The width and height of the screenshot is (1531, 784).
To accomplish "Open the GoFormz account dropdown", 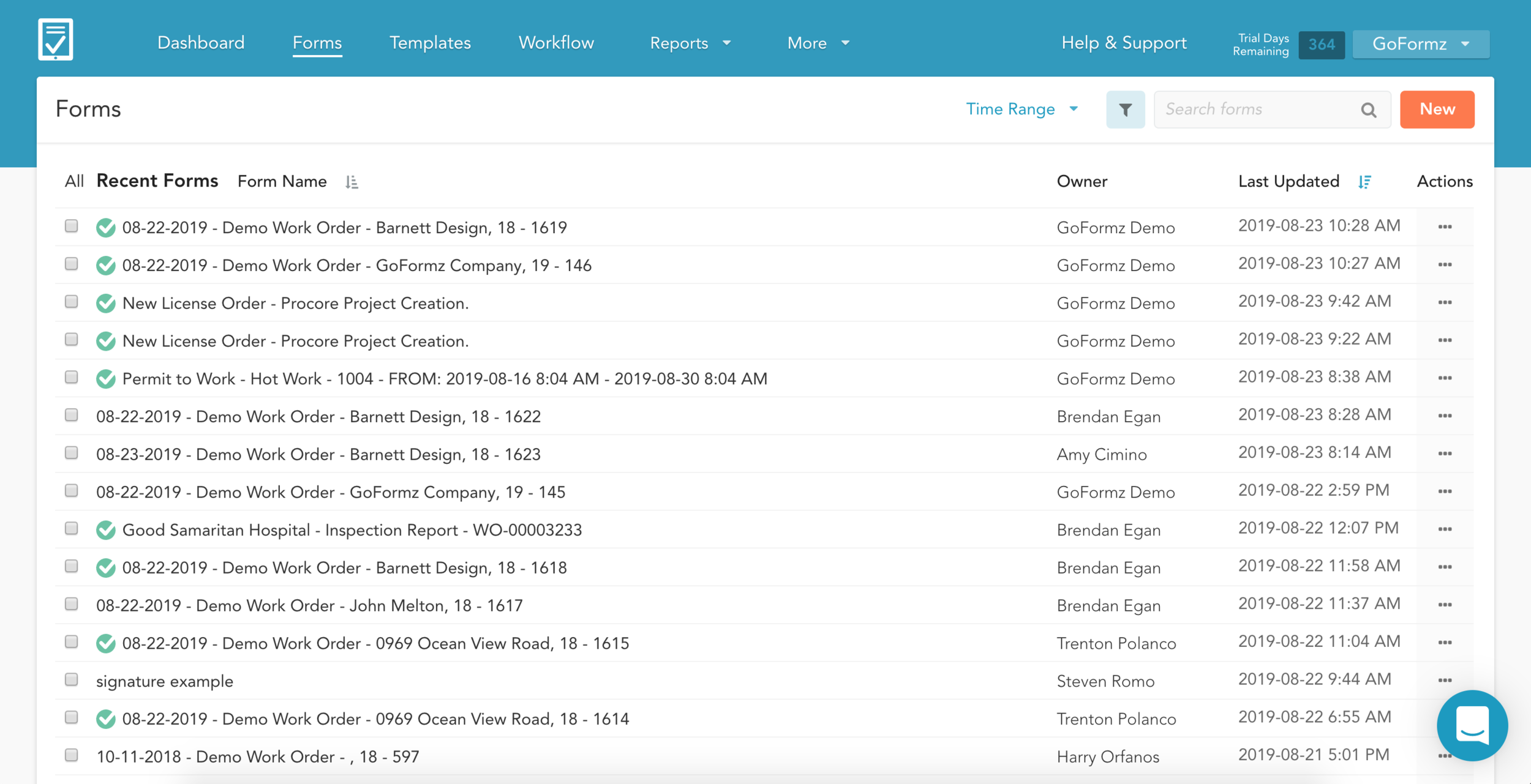I will (x=1421, y=44).
